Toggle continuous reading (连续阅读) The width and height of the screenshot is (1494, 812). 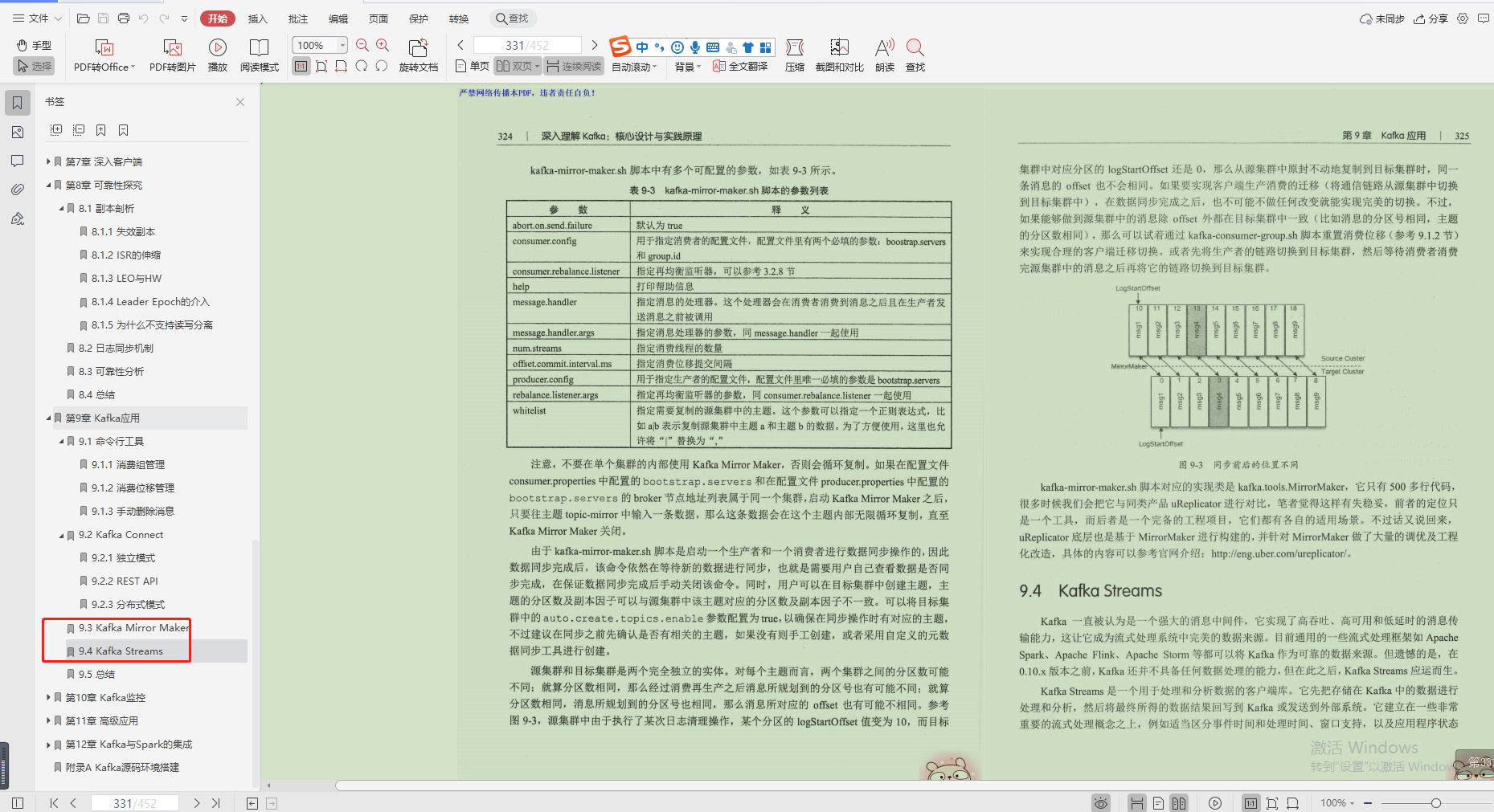click(574, 66)
